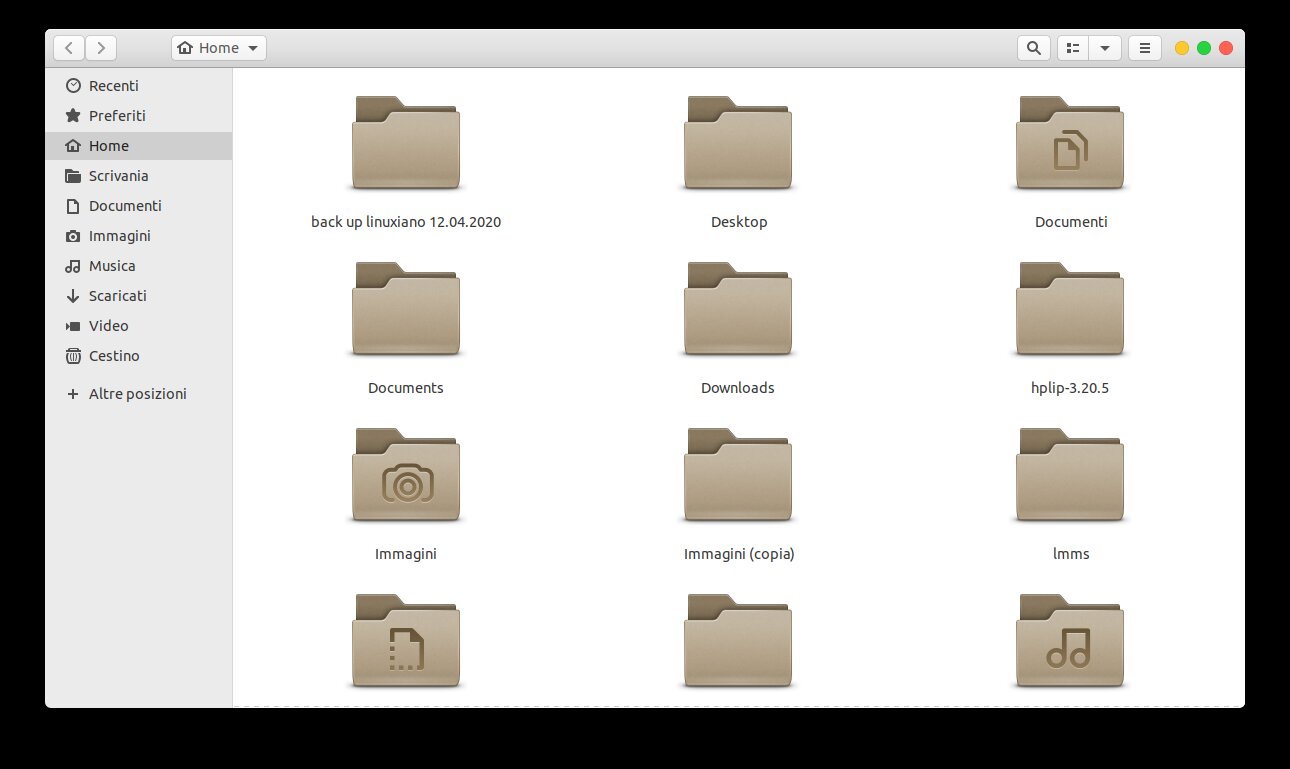Navigate back with the left arrow button
The image size is (1290, 769).
coord(69,47)
